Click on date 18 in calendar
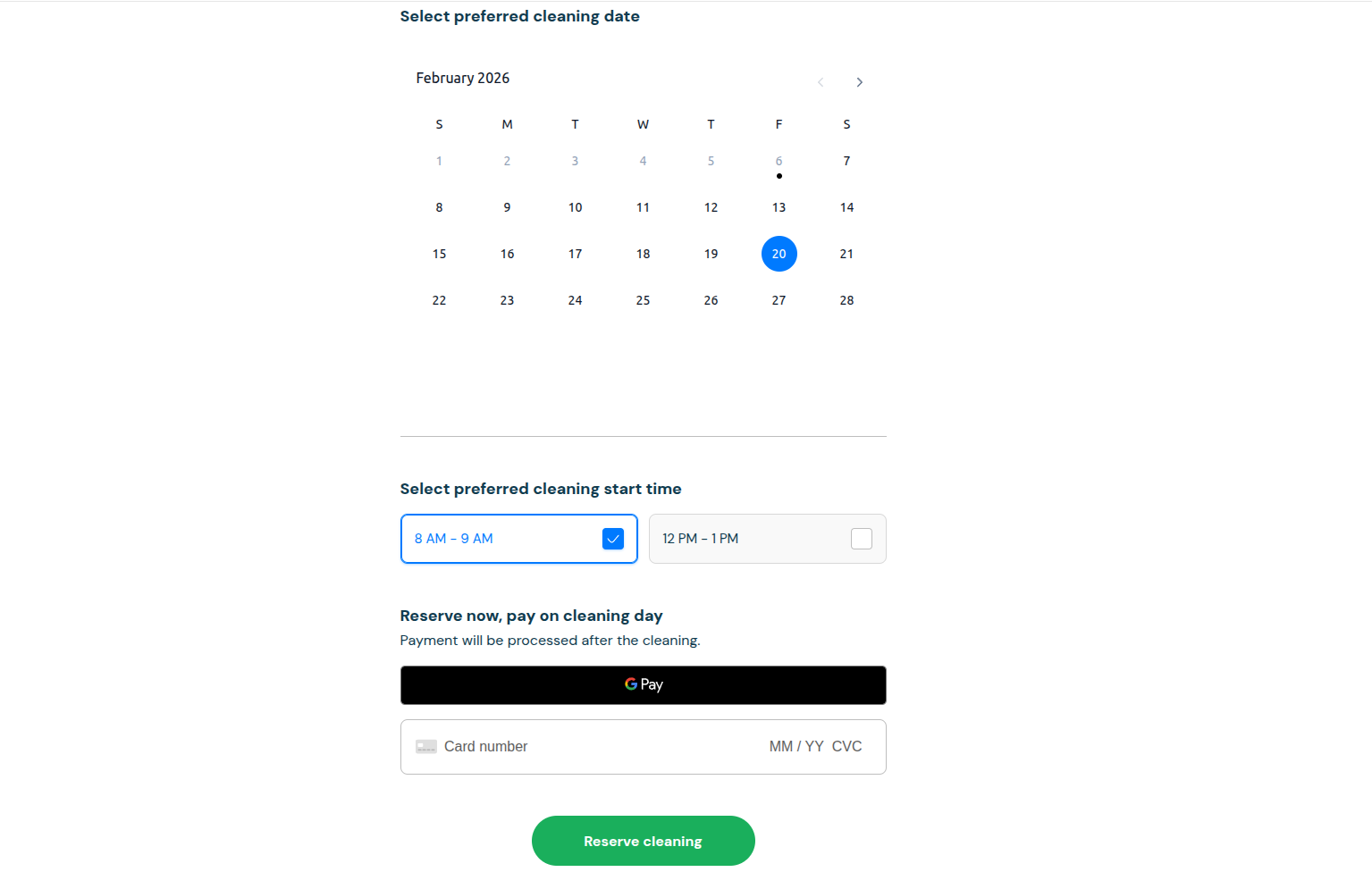1372x872 pixels. (x=643, y=254)
